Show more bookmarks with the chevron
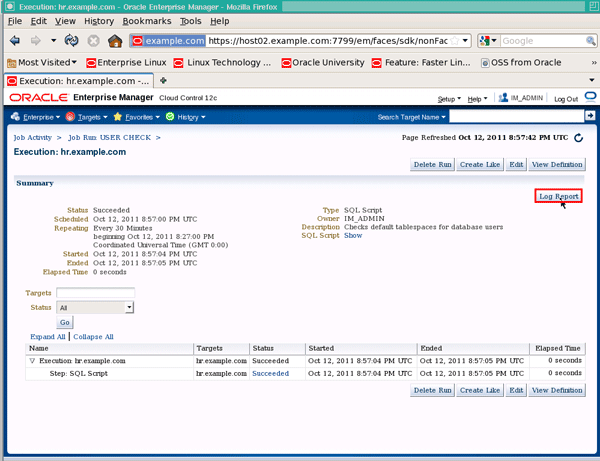Image resolution: width=600 pixels, height=461 pixels. coord(593,62)
